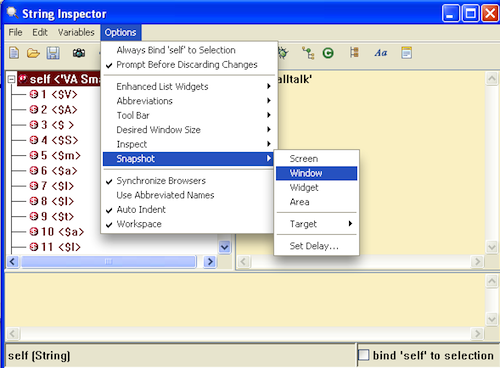The height and width of the screenshot is (368, 500).
Task: Select tree item 8 <$l>
Action: [x=57, y=201]
